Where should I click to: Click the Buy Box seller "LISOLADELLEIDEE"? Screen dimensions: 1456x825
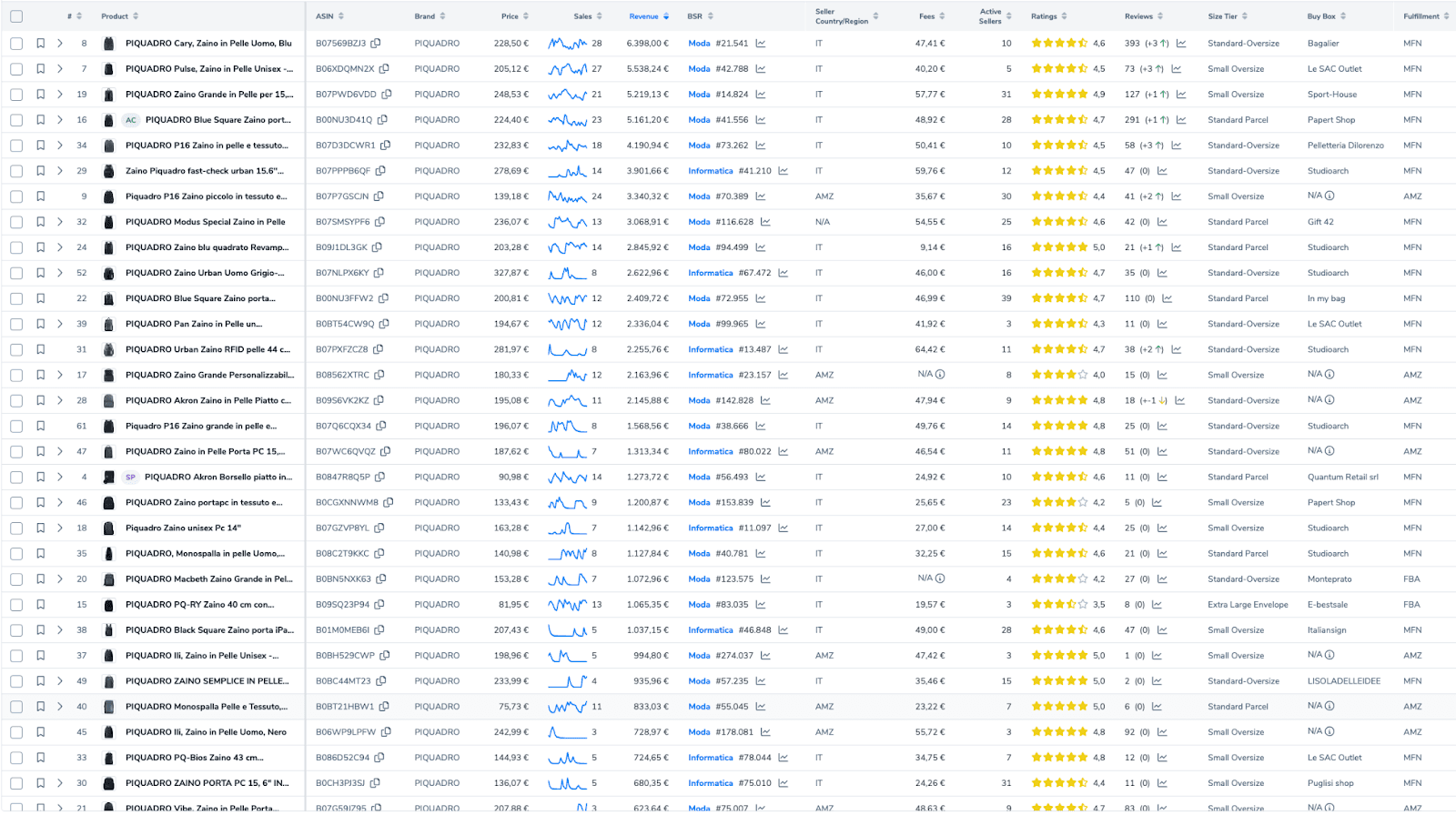(x=1343, y=680)
